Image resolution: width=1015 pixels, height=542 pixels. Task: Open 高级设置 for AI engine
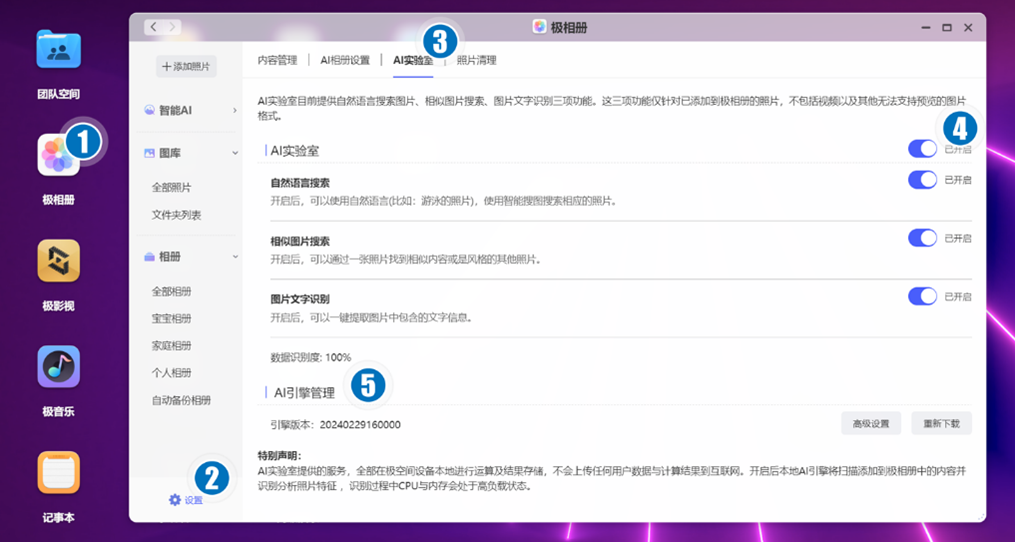point(871,423)
